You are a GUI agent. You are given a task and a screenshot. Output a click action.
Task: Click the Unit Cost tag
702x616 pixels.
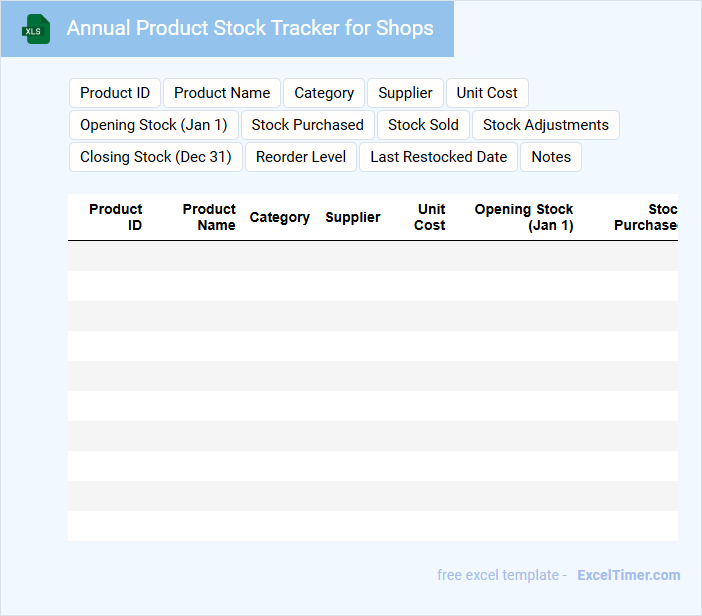pos(487,93)
